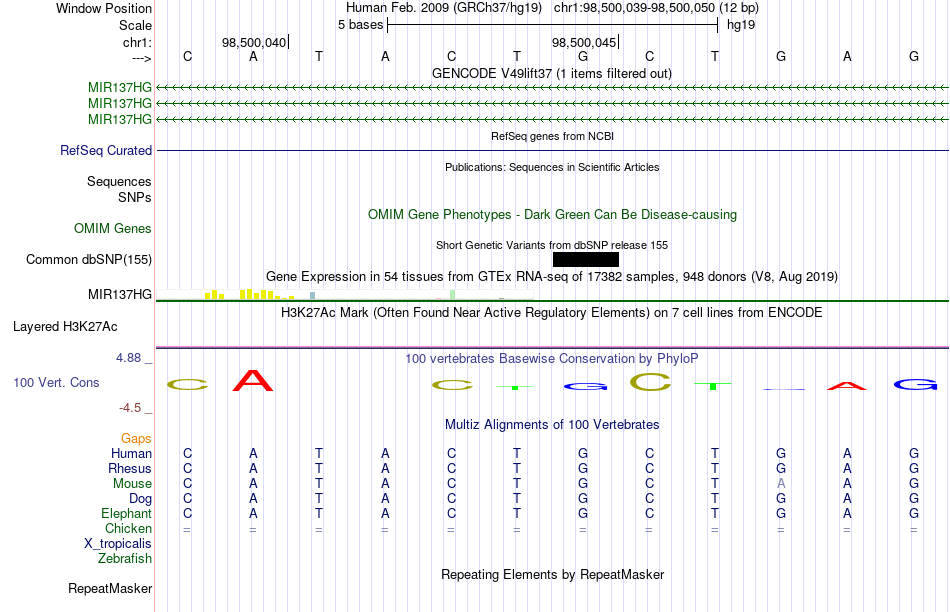Click the Chicken alignment row label
Image resolution: width=950 pixels, height=612 pixels.
(x=128, y=529)
